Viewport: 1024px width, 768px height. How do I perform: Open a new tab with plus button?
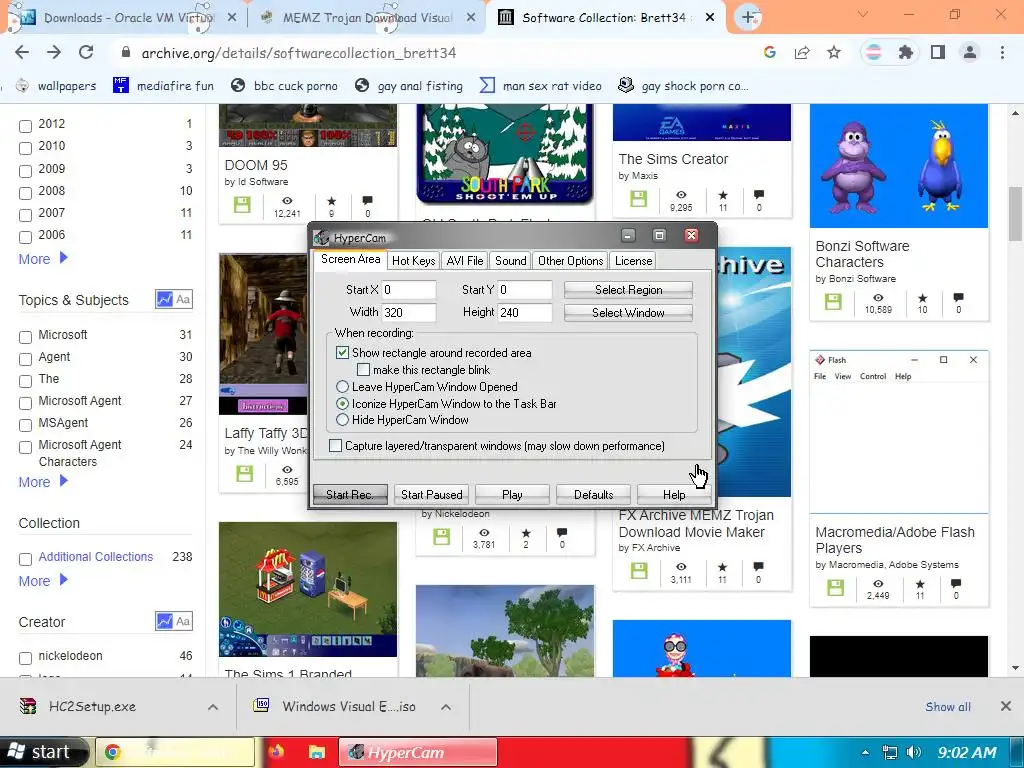point(749,18)
